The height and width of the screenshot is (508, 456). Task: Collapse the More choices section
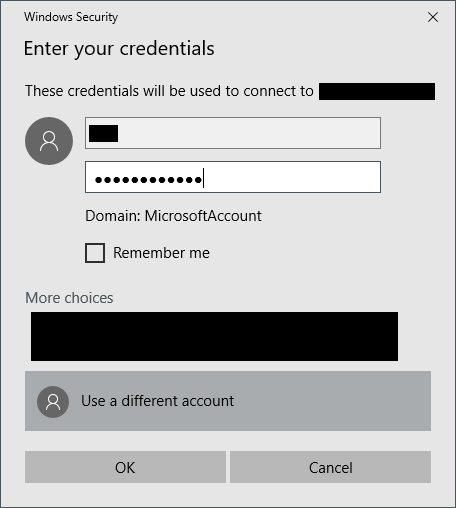[x=69, y=298]
